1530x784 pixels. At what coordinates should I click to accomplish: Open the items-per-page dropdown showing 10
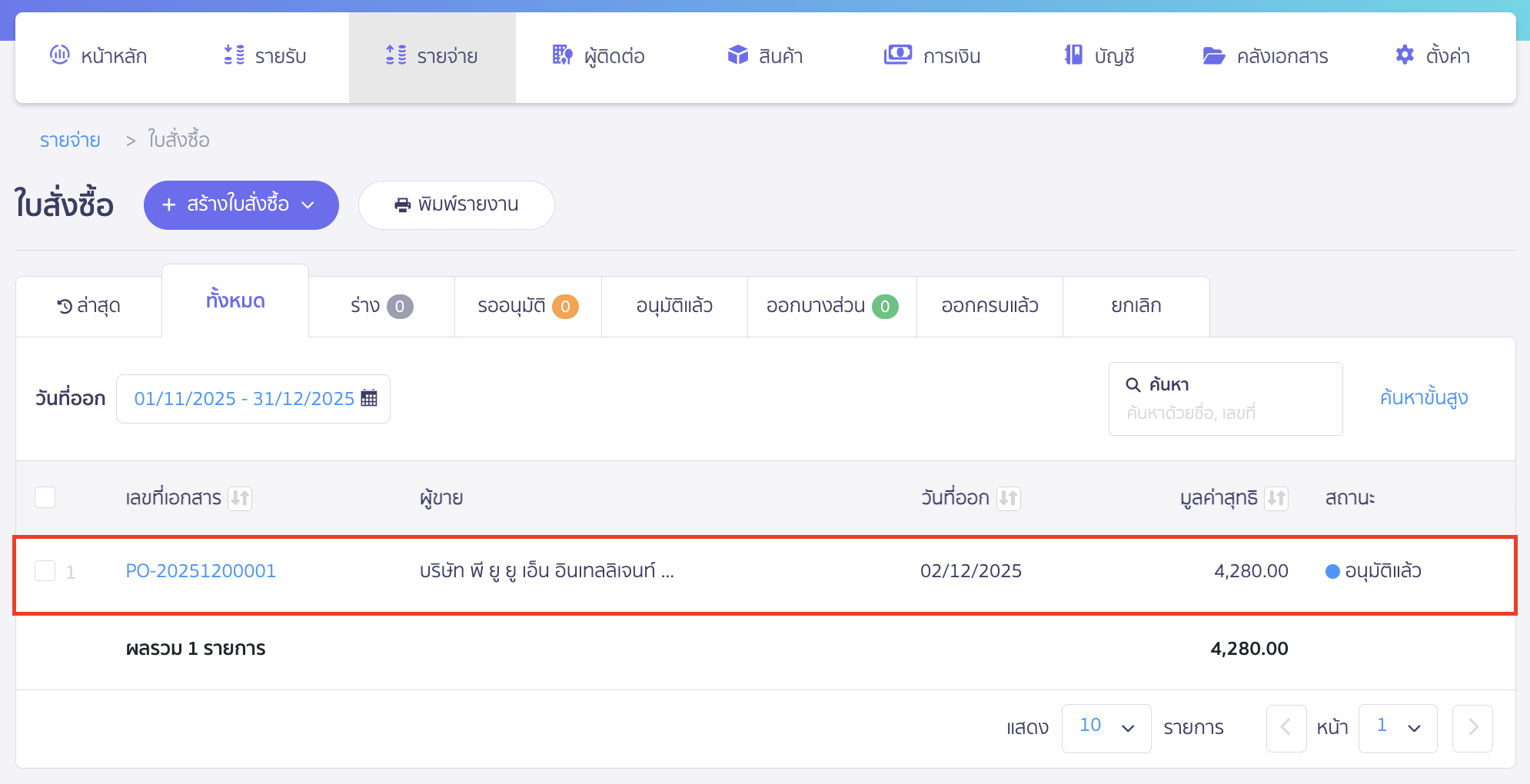pyautogui.click(x=1106, y=727)
